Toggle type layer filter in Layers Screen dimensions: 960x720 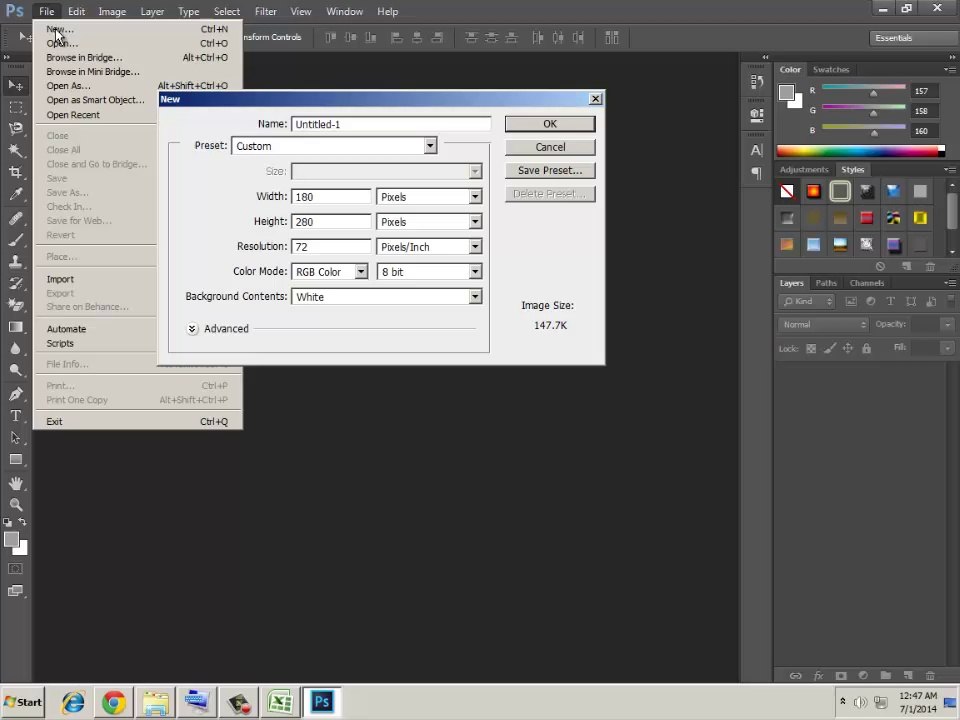click(891, 301)
